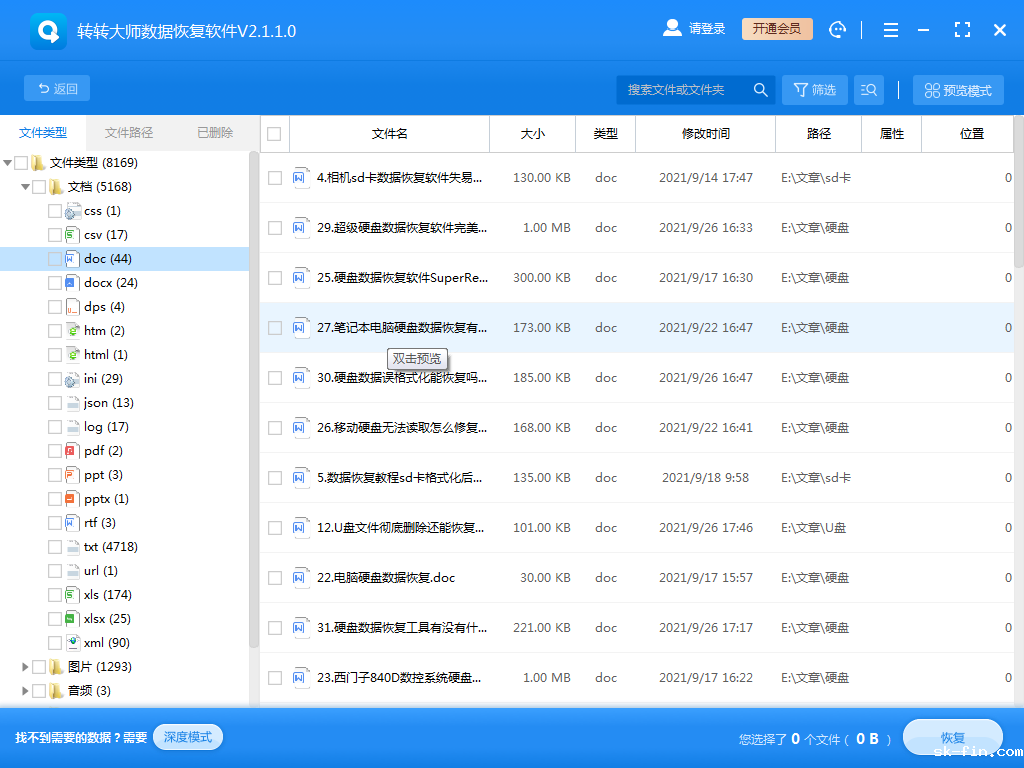Check the file 22.电脑硬盘数据恢复.doc

(x=274, y=577)
